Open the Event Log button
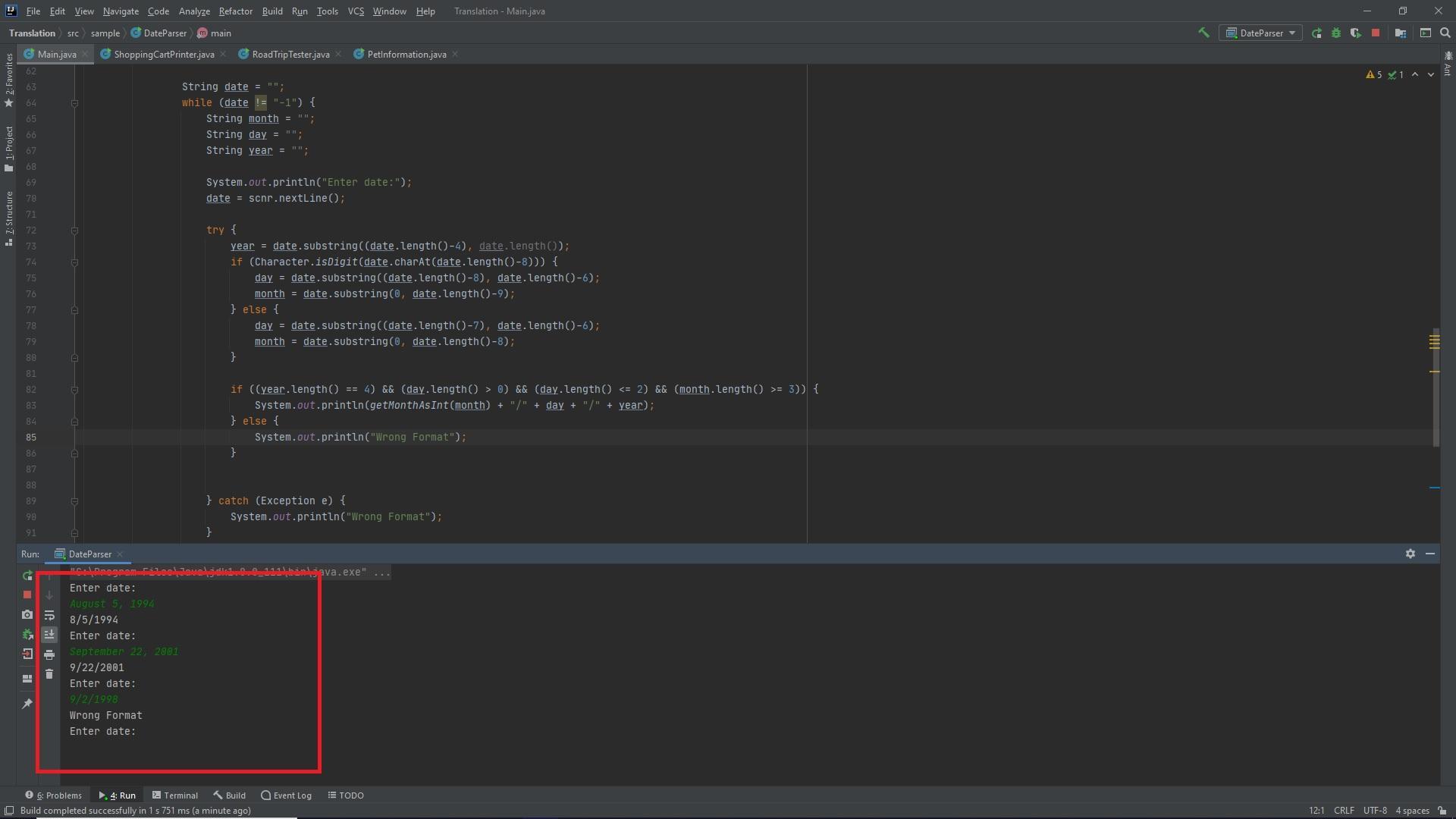This screenshot has height=819, width=1456. pos(287,795)
